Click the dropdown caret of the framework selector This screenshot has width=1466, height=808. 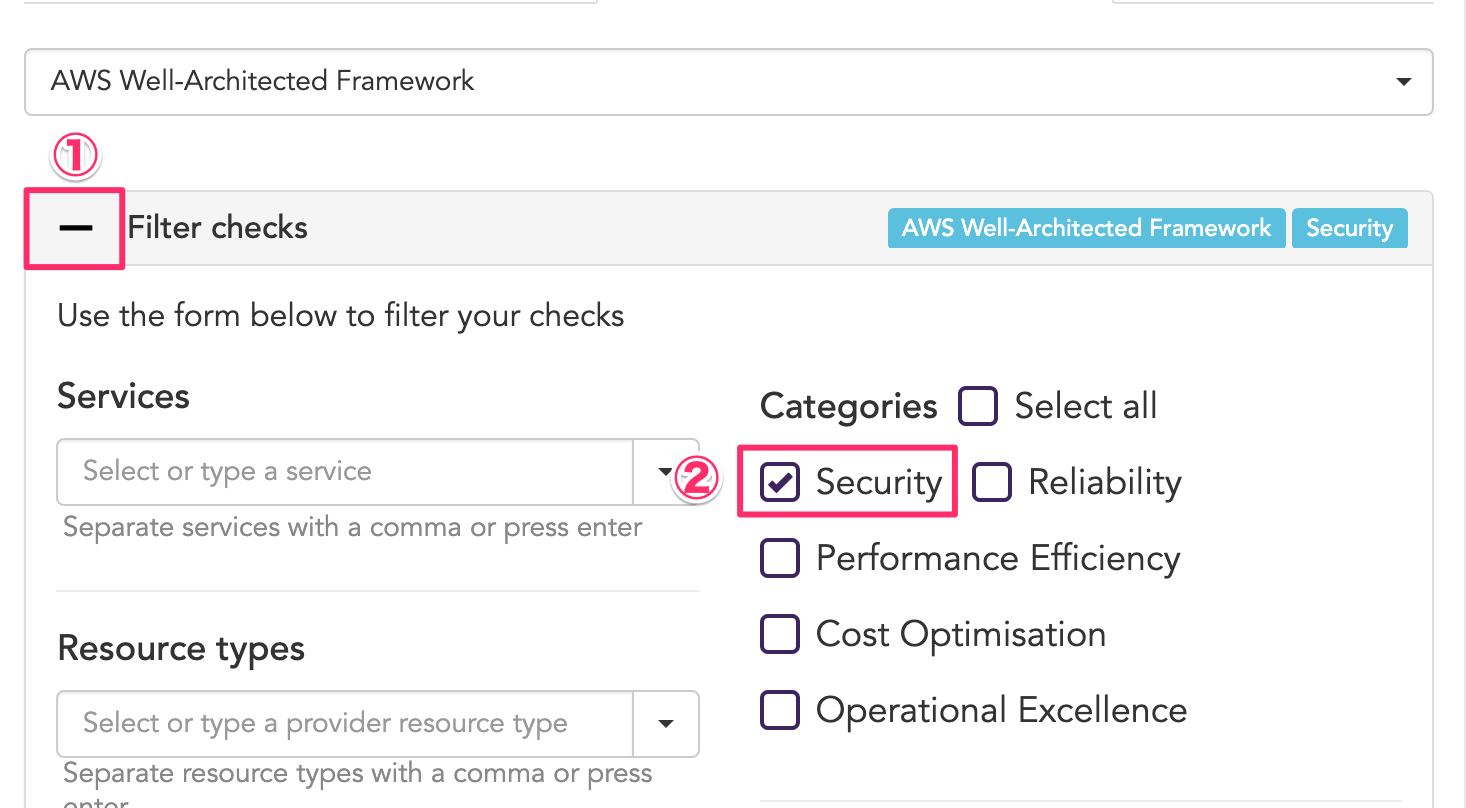point(1403,82)
